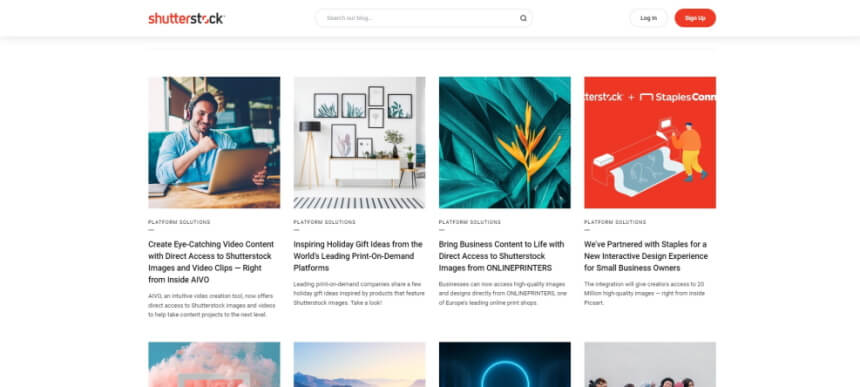Click Platform Solutions tag above AIVO article
Image resolution: width=860 pixels, height=387 pixels.
click(x=179, y=222)
